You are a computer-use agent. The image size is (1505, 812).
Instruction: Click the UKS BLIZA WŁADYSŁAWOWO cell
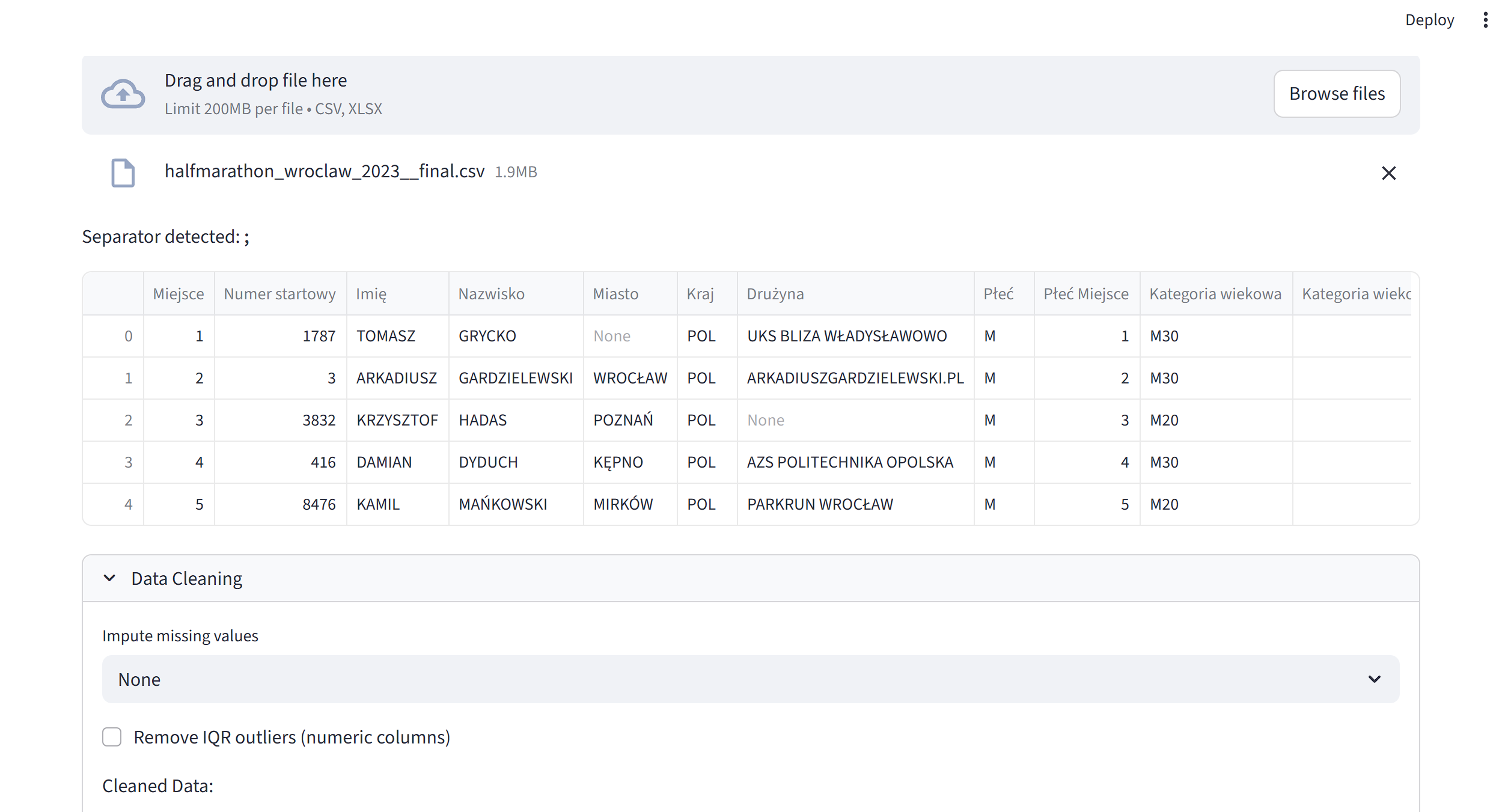point(847,336)
